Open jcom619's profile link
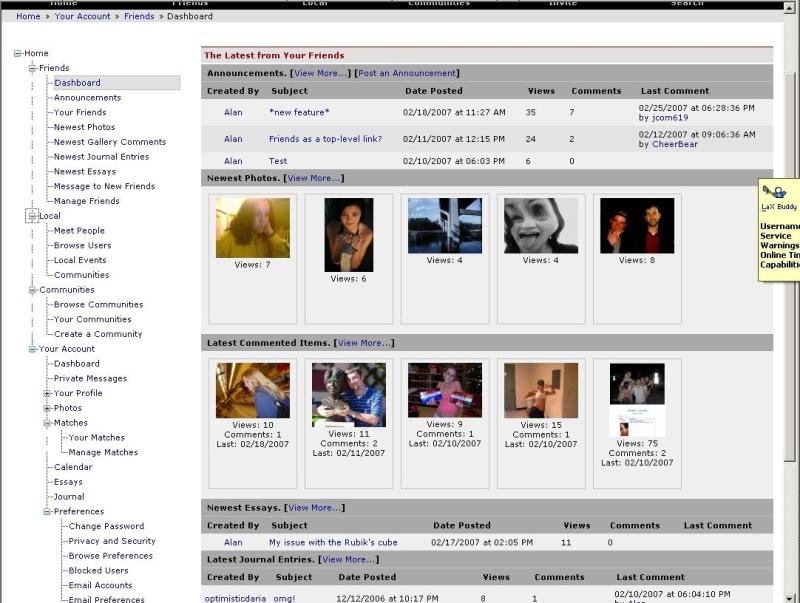 [670, 118]
